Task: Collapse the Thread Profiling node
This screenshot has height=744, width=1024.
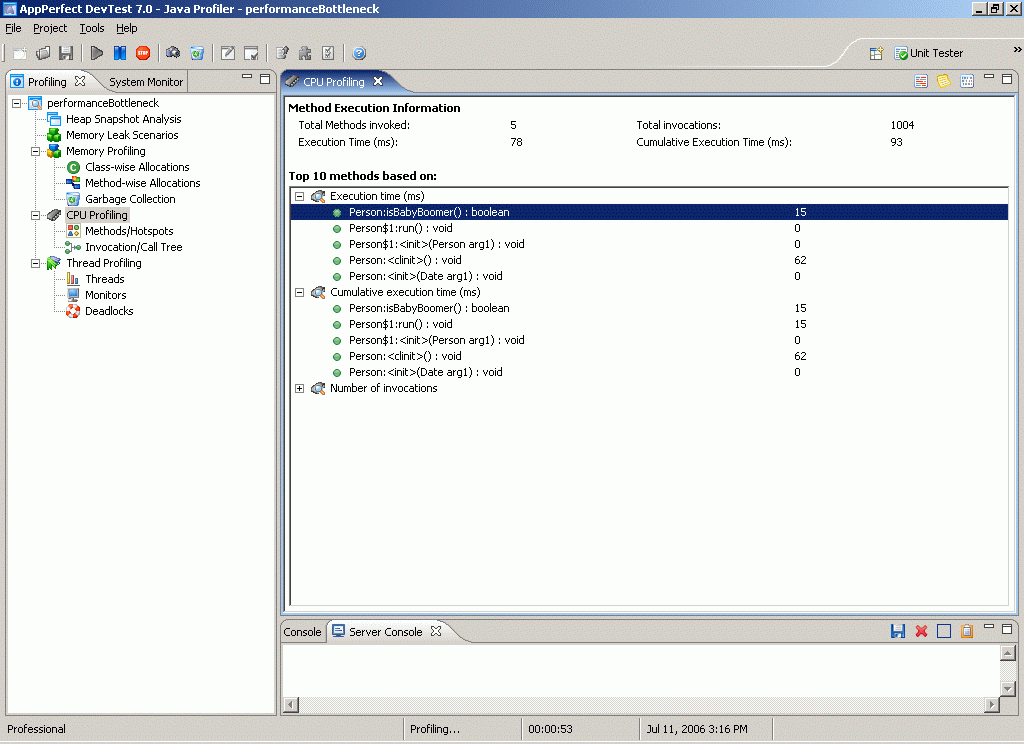Action: [35, 263]
